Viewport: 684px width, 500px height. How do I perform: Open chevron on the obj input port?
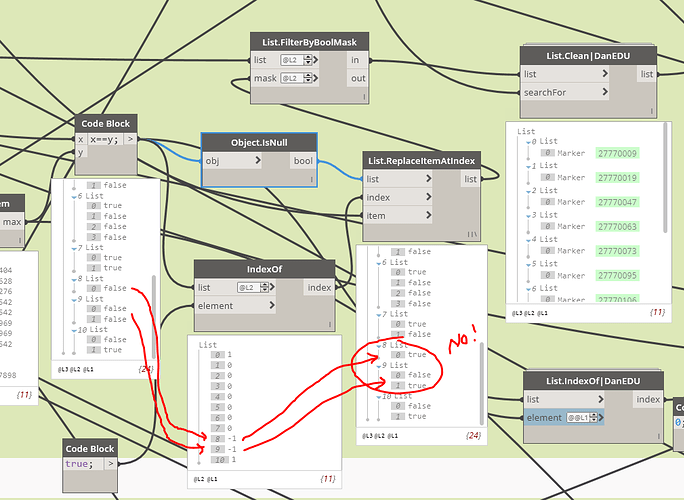coord(258,160)
